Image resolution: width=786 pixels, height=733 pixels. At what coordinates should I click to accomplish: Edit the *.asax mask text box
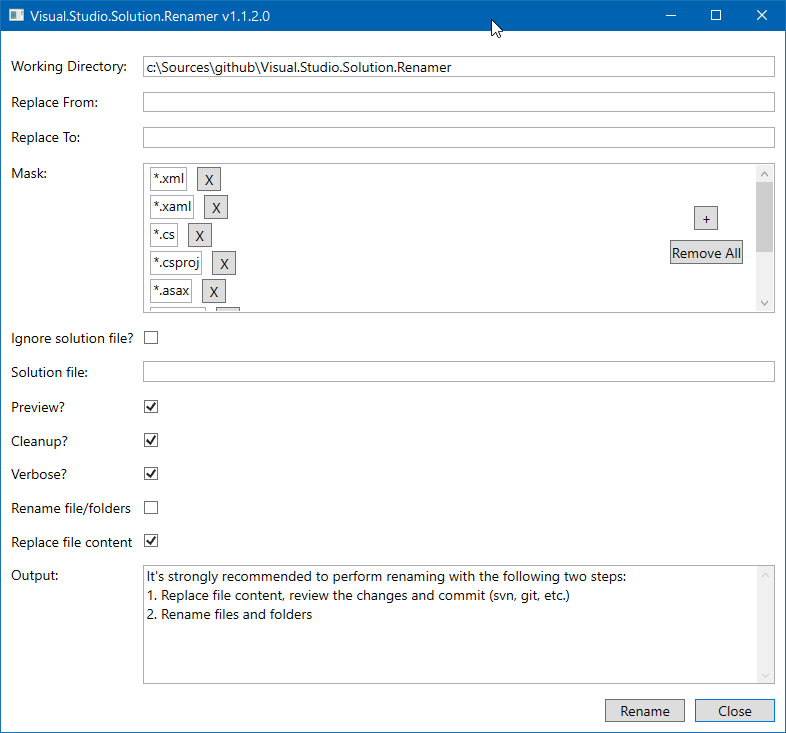(x=171, y=291)
